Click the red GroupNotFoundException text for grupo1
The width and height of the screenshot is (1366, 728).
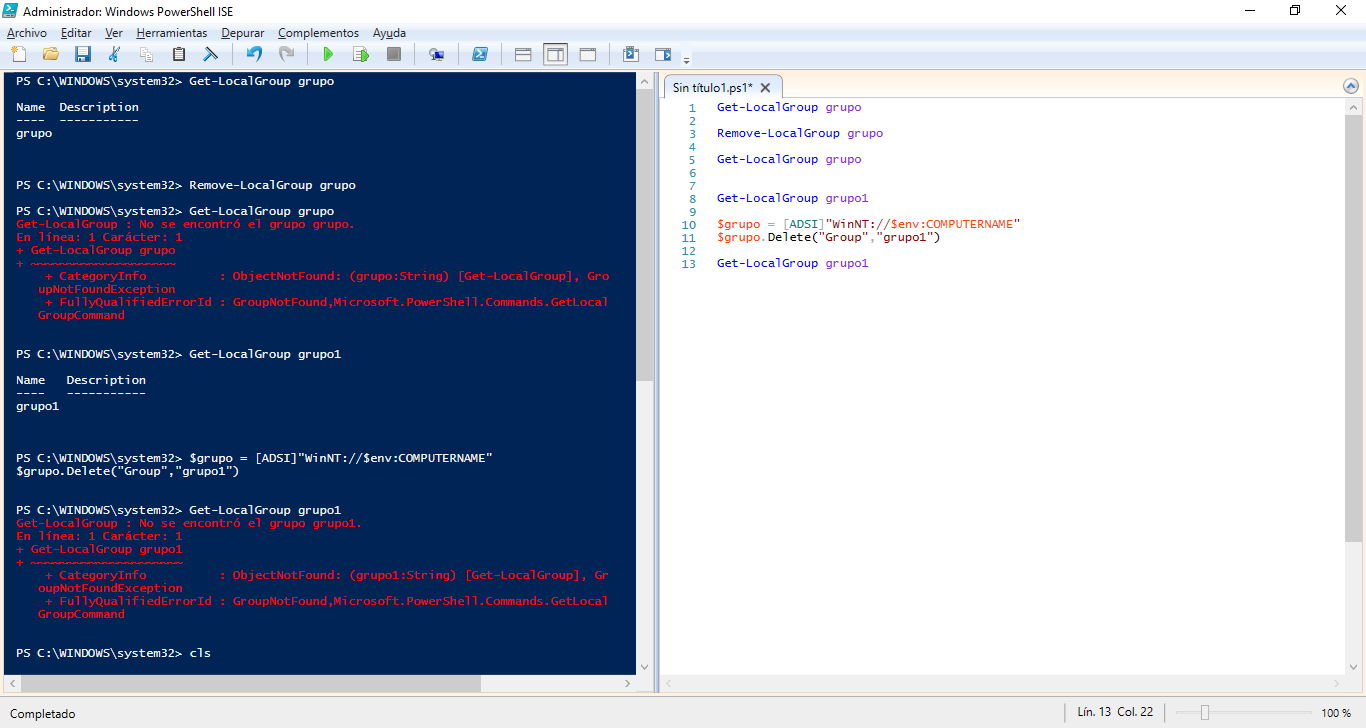pyautogui.click(x=110, y=588)
